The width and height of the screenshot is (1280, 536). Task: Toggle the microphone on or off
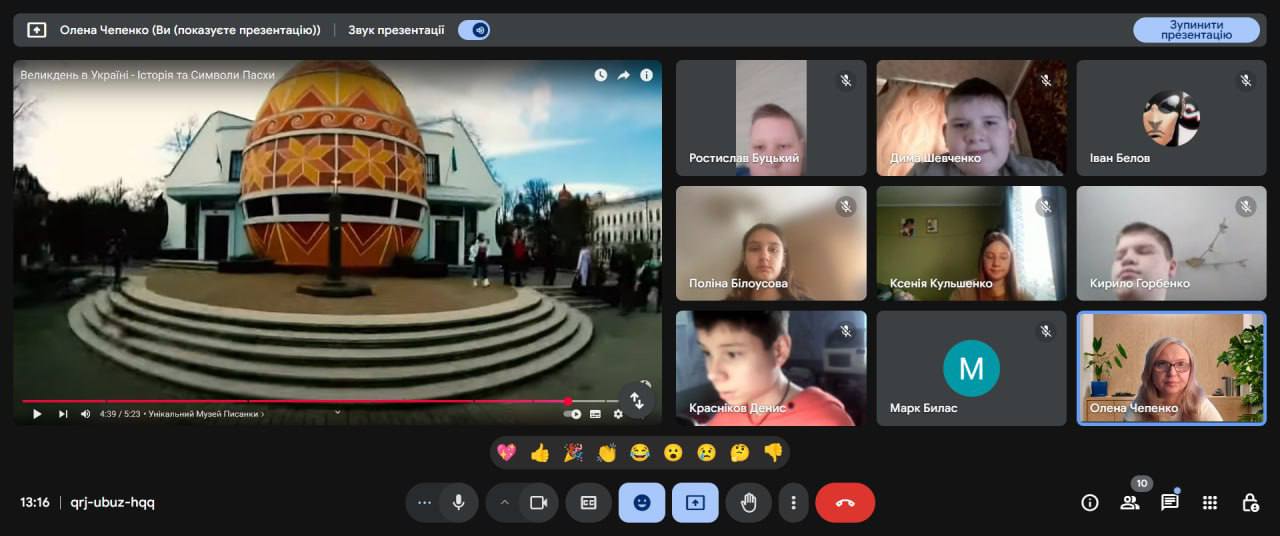point(458,503)
